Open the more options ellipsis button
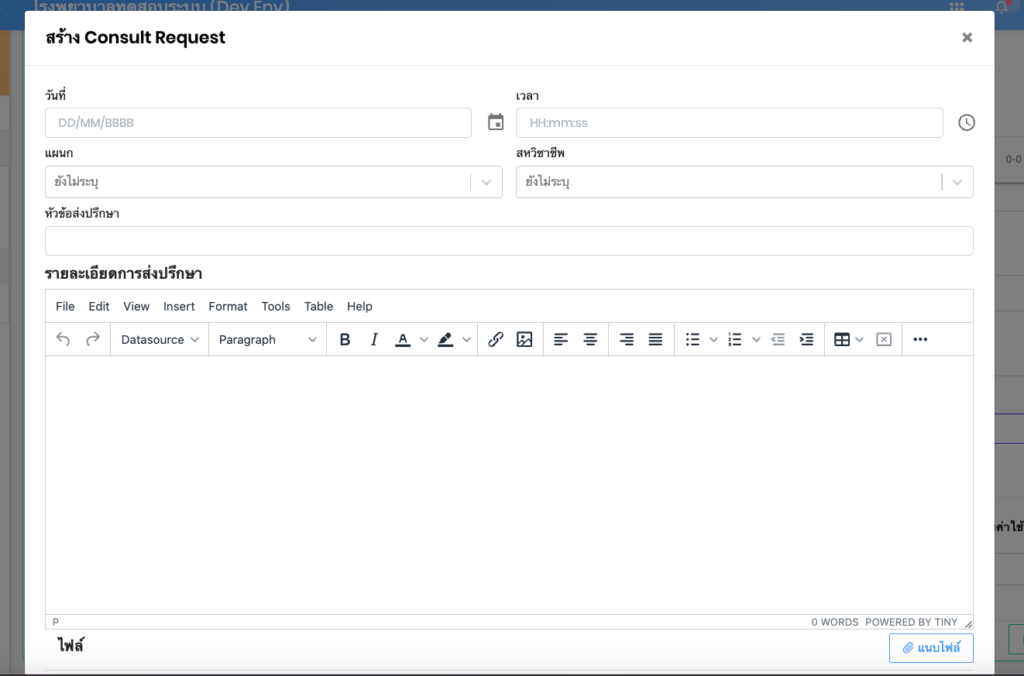Image resolution: width=1024 pixels, height=676 pixels. click(x=920, y=339)
